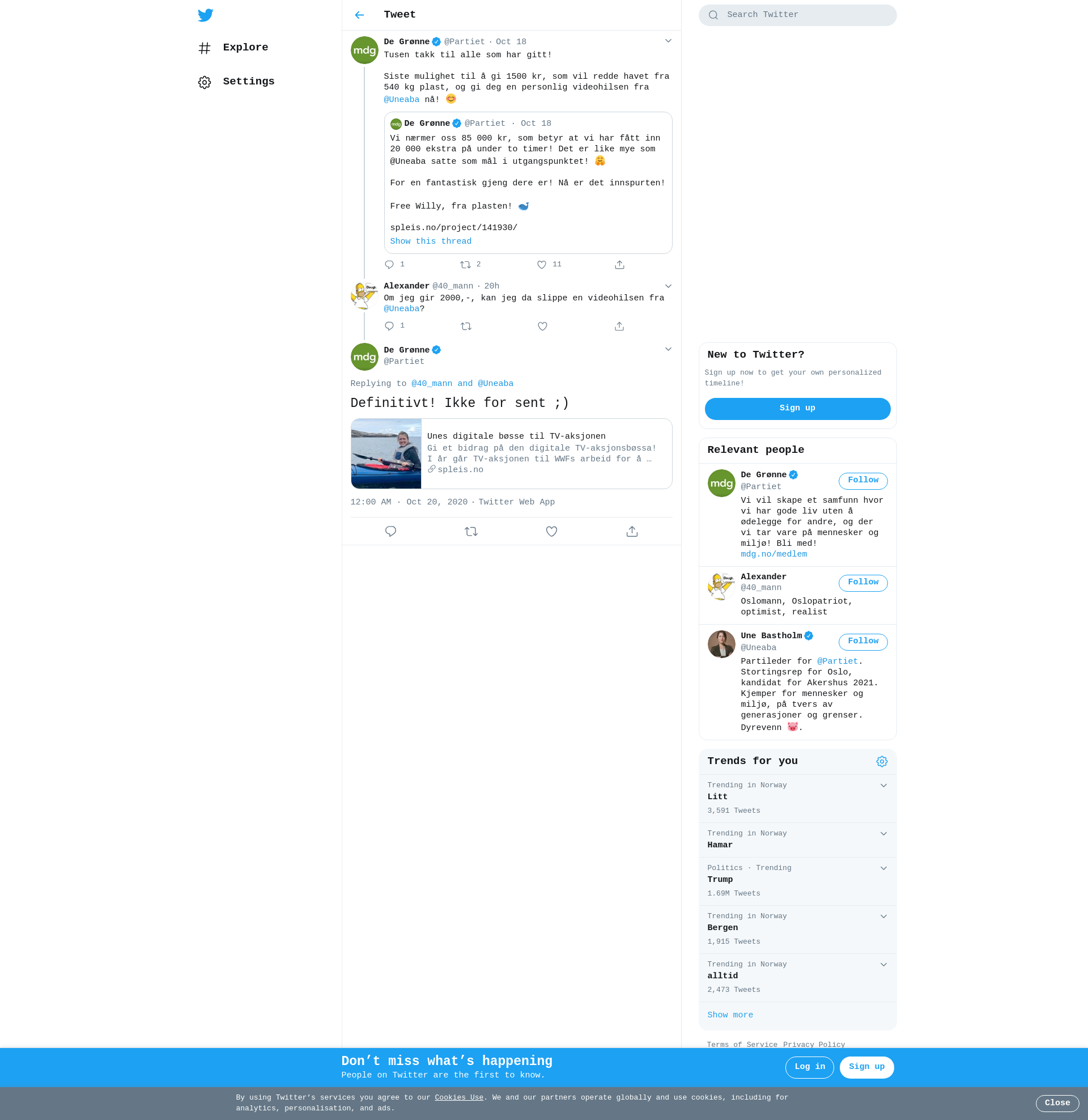Open the more menu on first De Grønne tweet
Image resolution: width=1088 pixels, height=1120 pixels.
[668, 41]
